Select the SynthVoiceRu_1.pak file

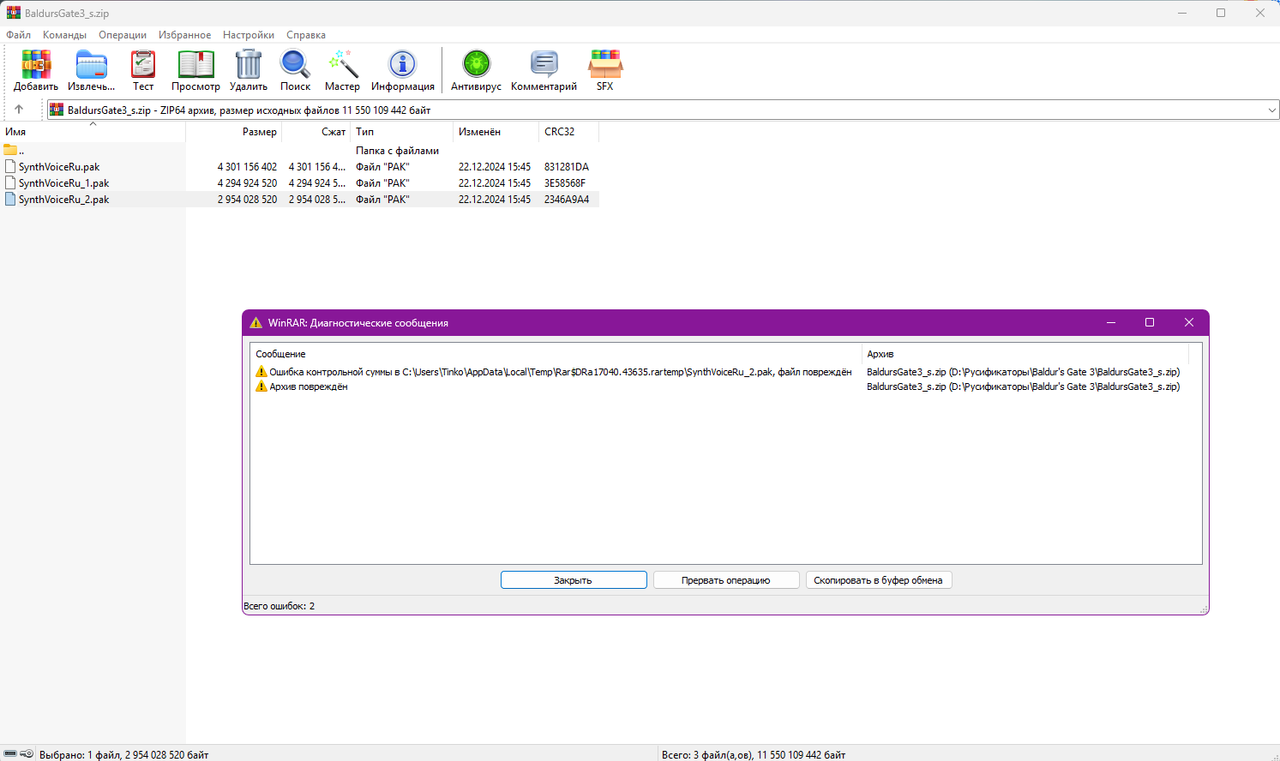(63, 183)
